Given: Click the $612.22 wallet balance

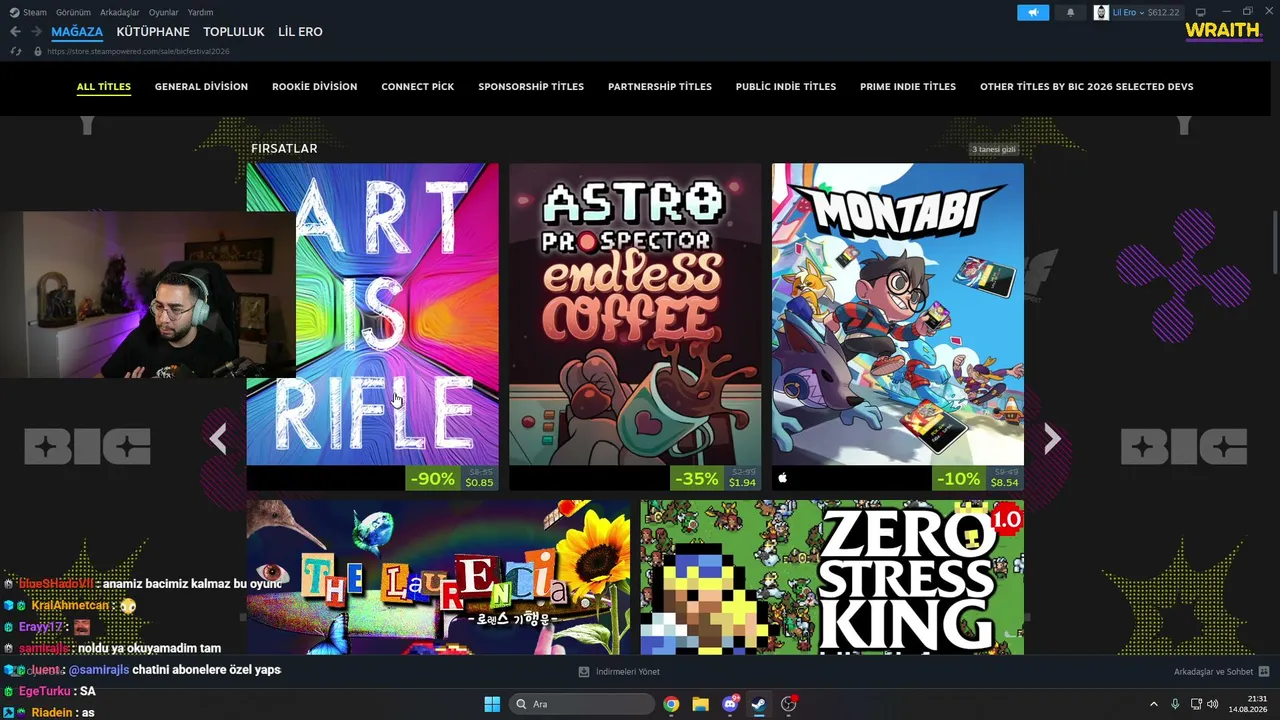Looking at the screenshot, I should point(1164,12).
